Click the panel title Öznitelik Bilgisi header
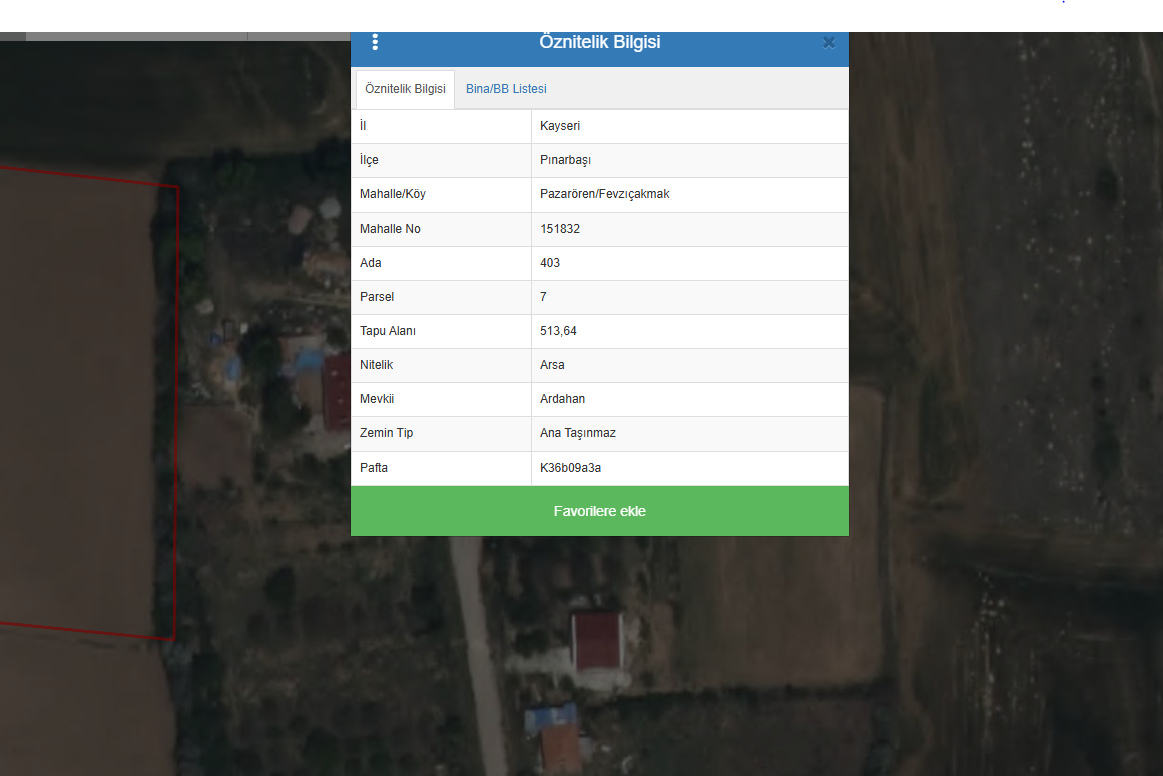Image resolution: width=1163 pixels, height=776 pixels. coord(599,42)
